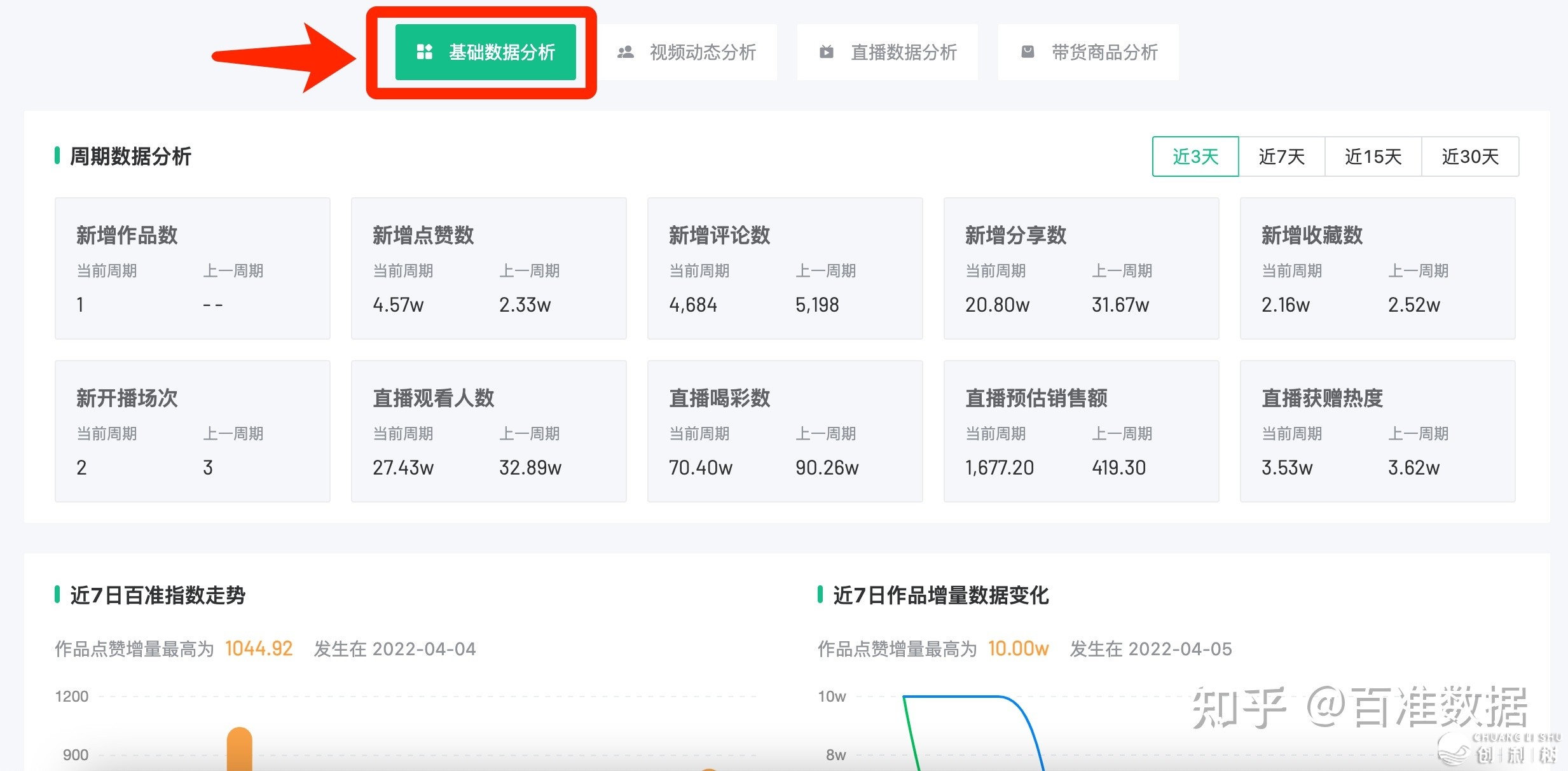Click the 1,677.20 estimated sales value
1568x771 pixels.
[1000, 468]
